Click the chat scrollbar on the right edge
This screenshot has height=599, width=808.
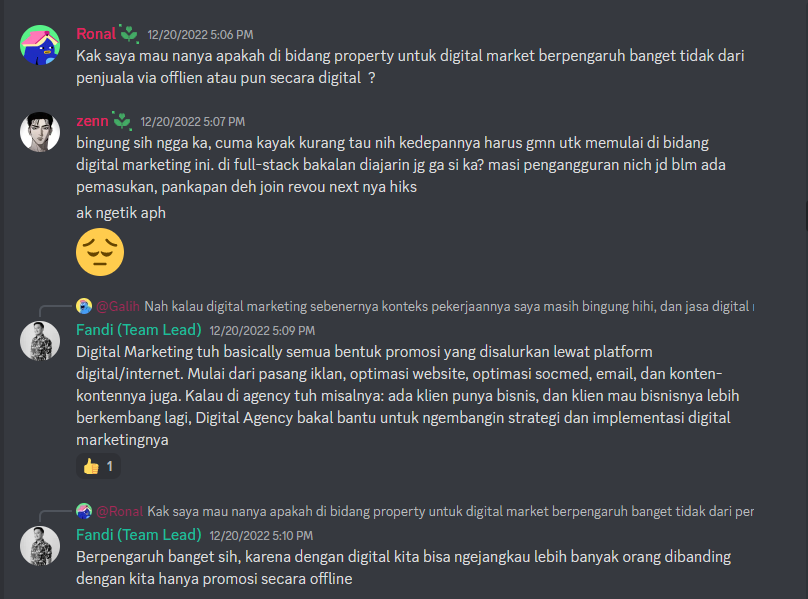[805, 217]
